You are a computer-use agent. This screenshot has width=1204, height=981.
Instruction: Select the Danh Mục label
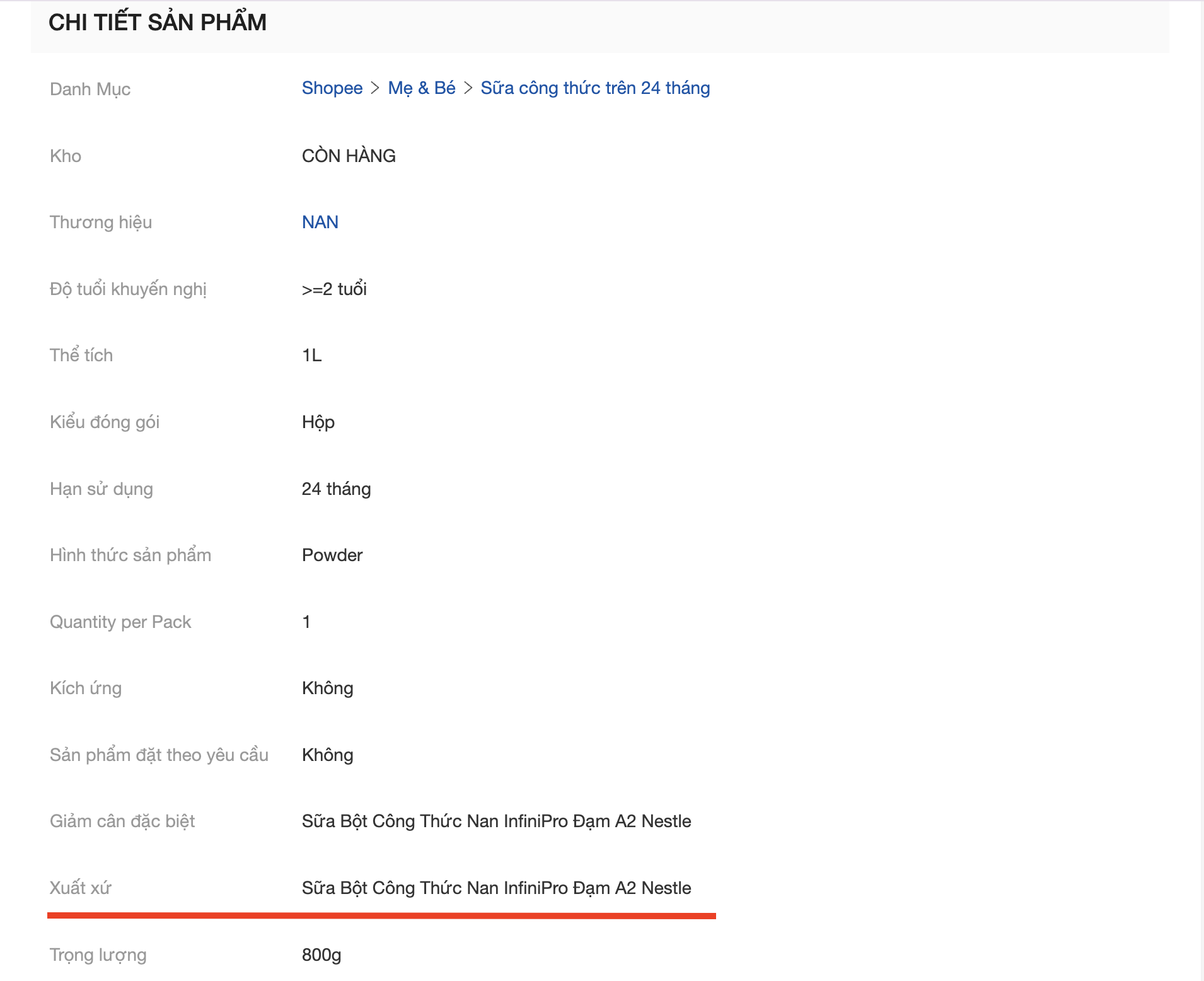point(90,89)
